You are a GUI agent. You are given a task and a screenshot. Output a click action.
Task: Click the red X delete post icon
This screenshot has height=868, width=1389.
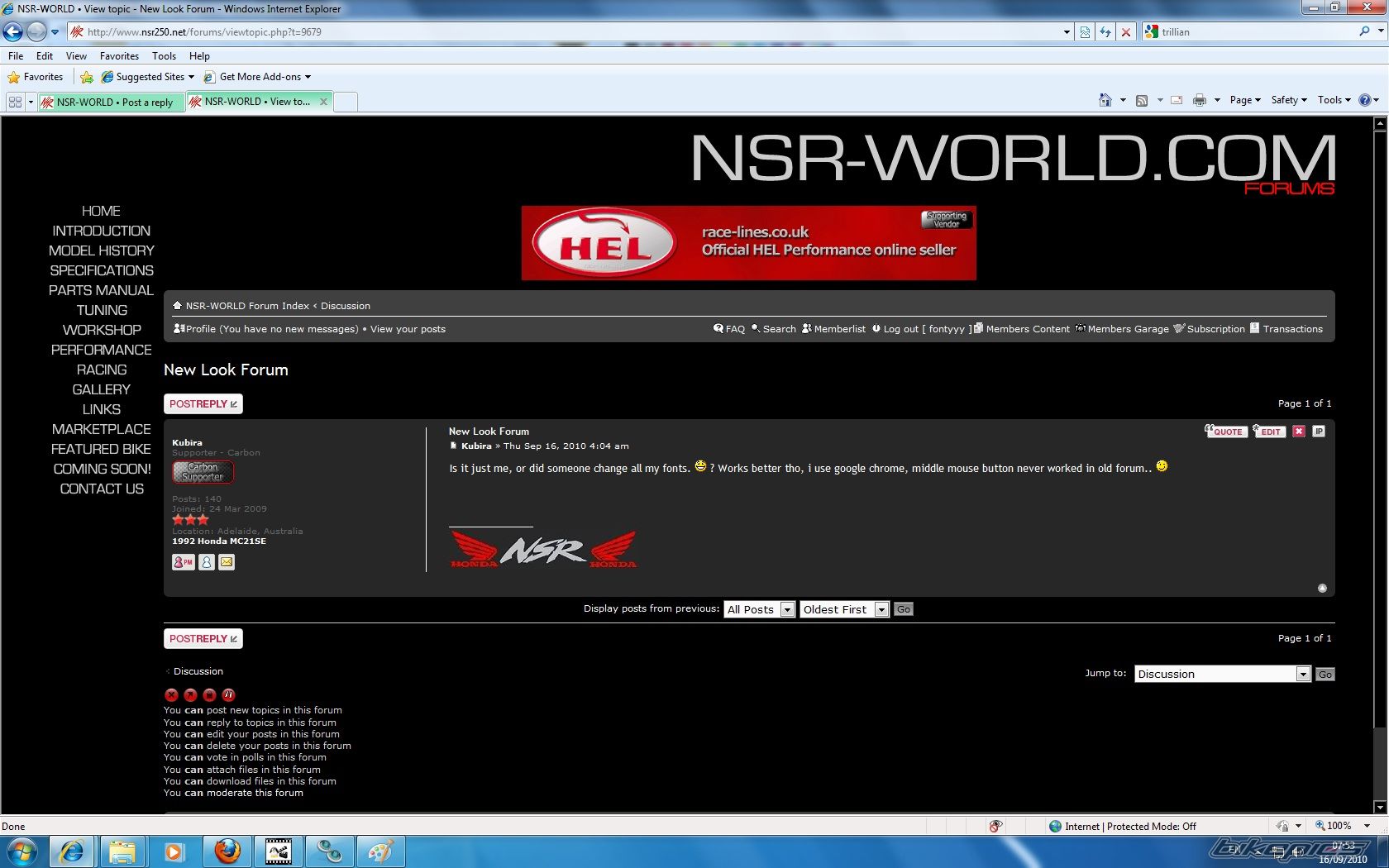point(1299,431)
